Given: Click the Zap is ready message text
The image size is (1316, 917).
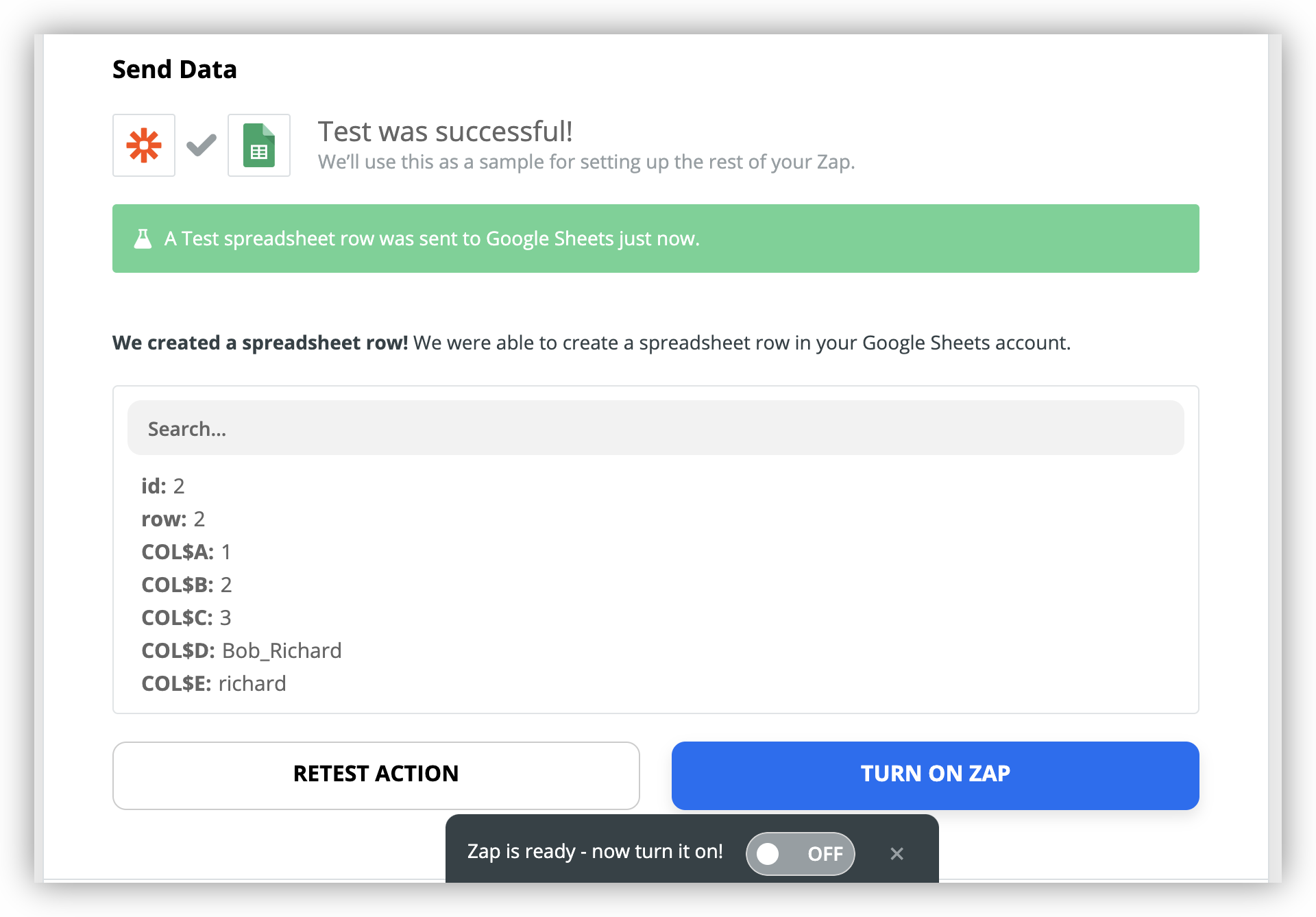Looking at the screenshot, I should pos(595,851).
